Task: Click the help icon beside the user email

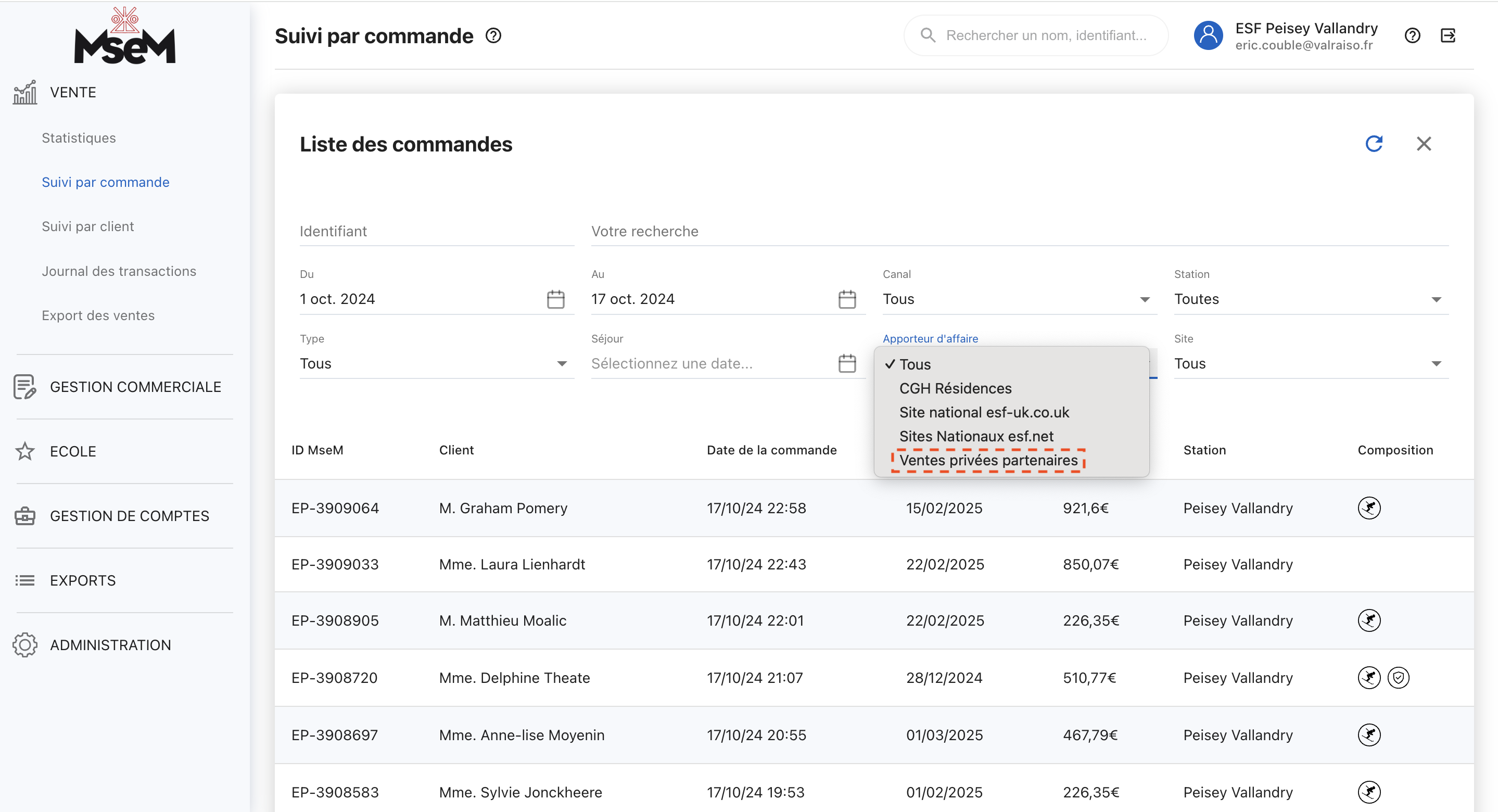Action: [x=1412, y=36]
